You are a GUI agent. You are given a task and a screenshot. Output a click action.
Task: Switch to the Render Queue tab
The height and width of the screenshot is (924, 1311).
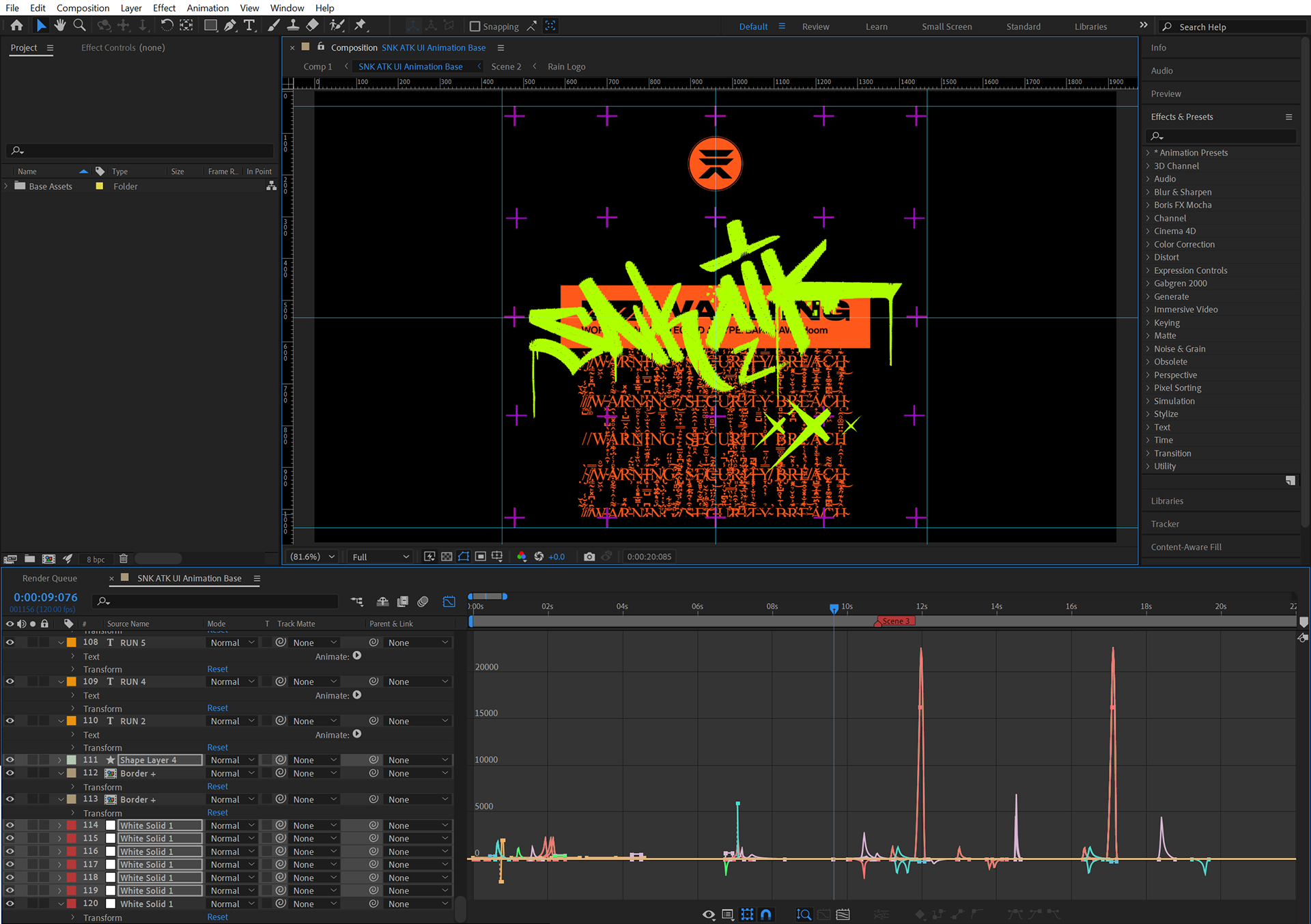[x=50, y=578]
